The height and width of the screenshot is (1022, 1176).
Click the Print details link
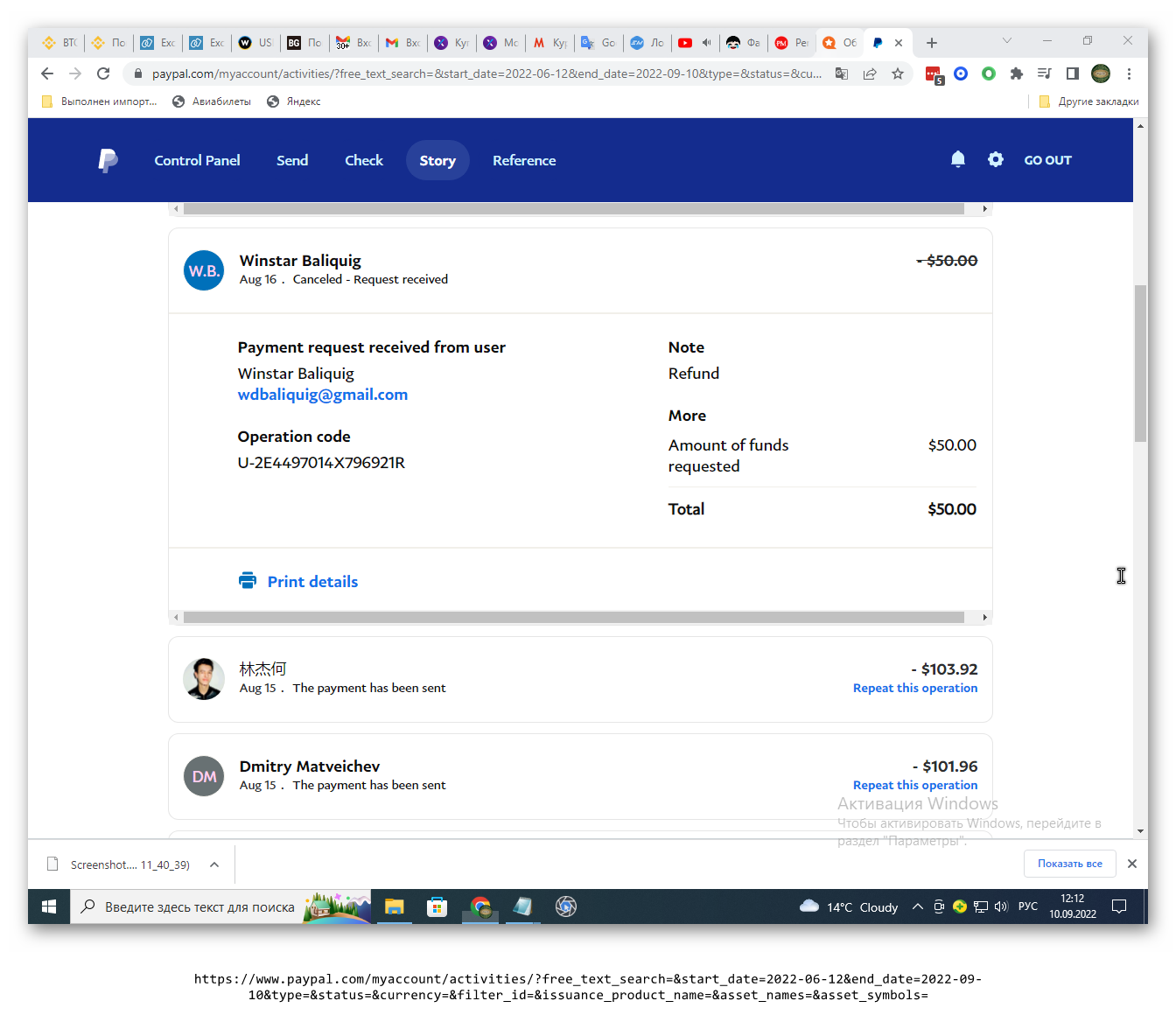(312, 582)
